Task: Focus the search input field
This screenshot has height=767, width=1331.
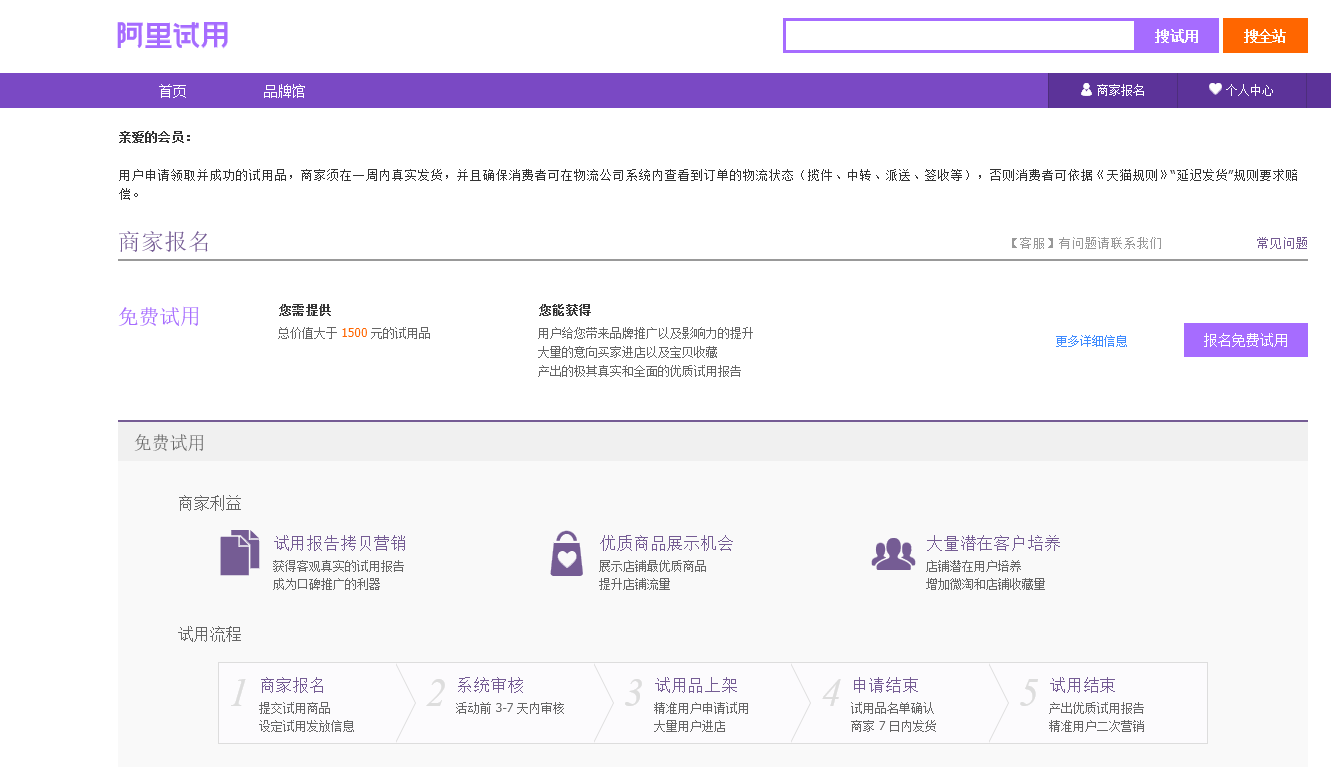Action: 960,35
